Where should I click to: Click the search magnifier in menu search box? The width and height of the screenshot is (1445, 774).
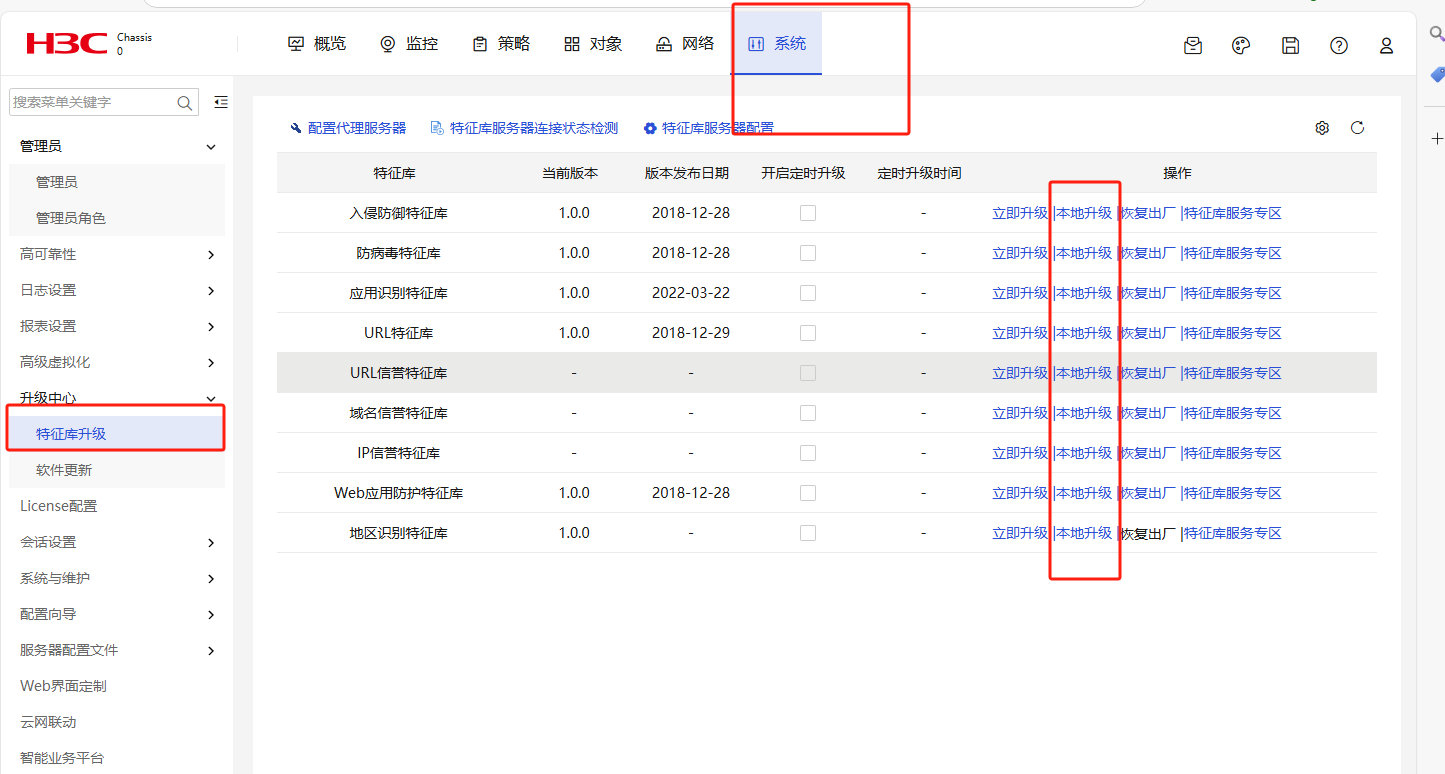(185, 102)
